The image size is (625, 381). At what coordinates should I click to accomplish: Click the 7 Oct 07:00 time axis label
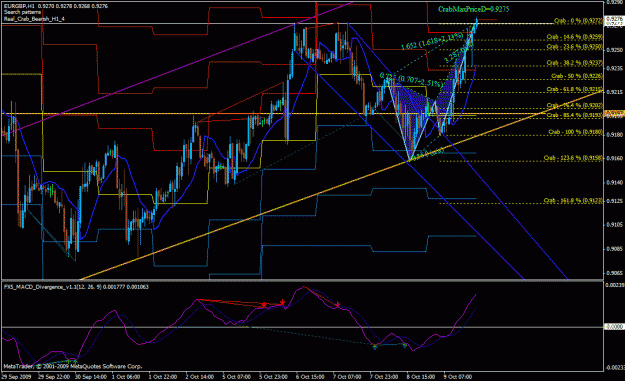tap(347, 377)
